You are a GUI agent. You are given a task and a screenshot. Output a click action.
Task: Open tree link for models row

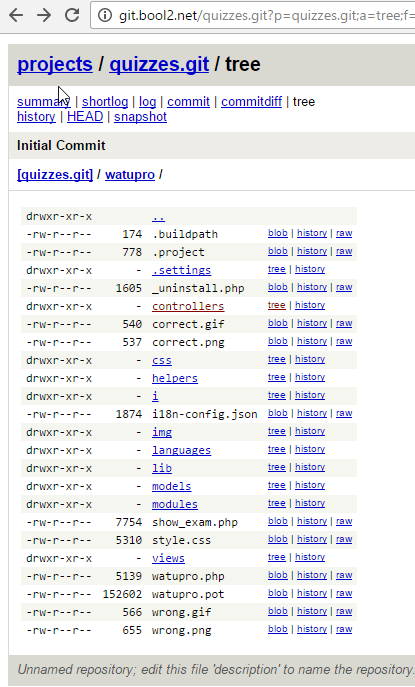pyautogui.click(x=277, y=485)
